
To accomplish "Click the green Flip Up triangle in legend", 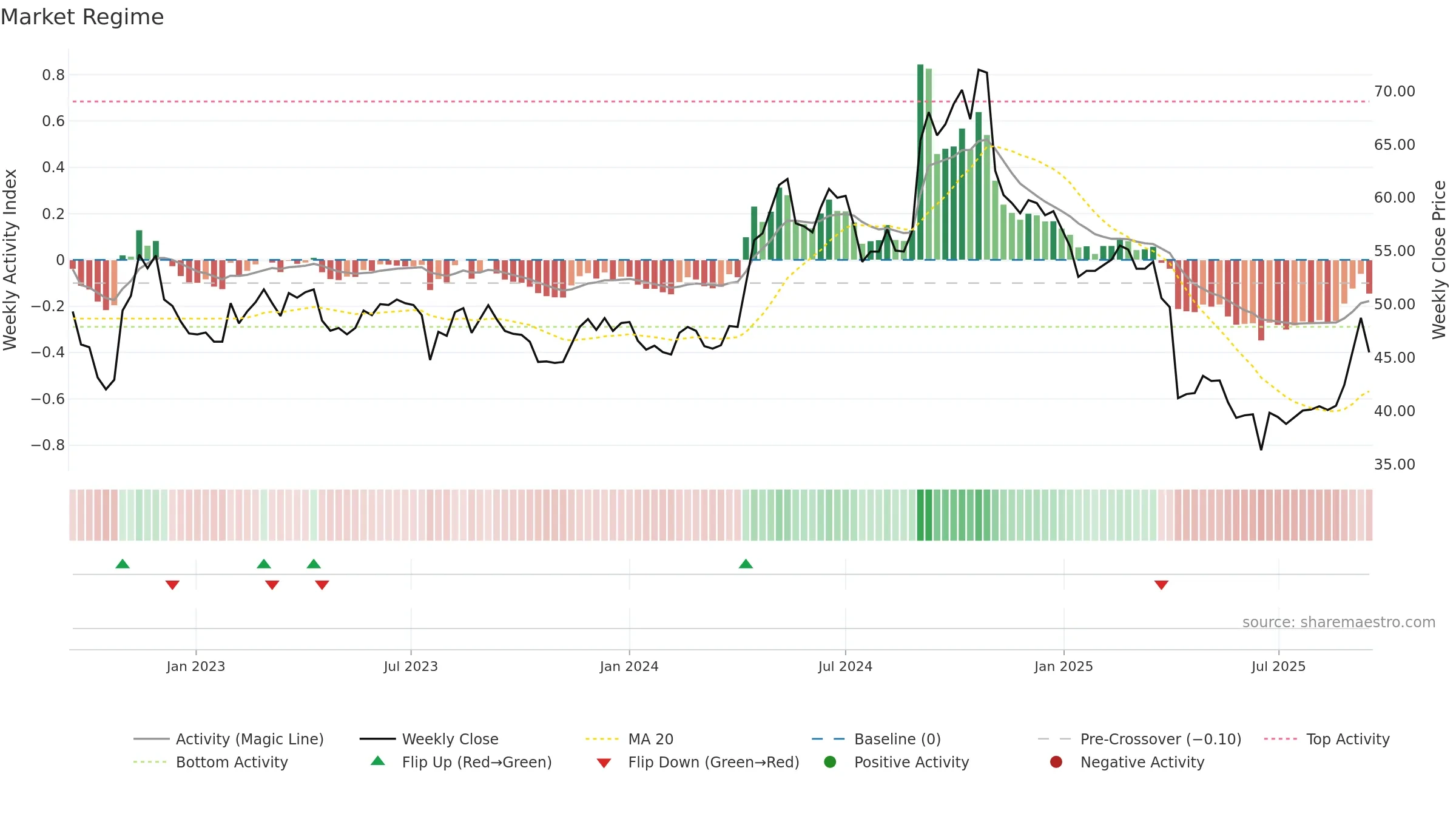I will (x=378, y=761).
